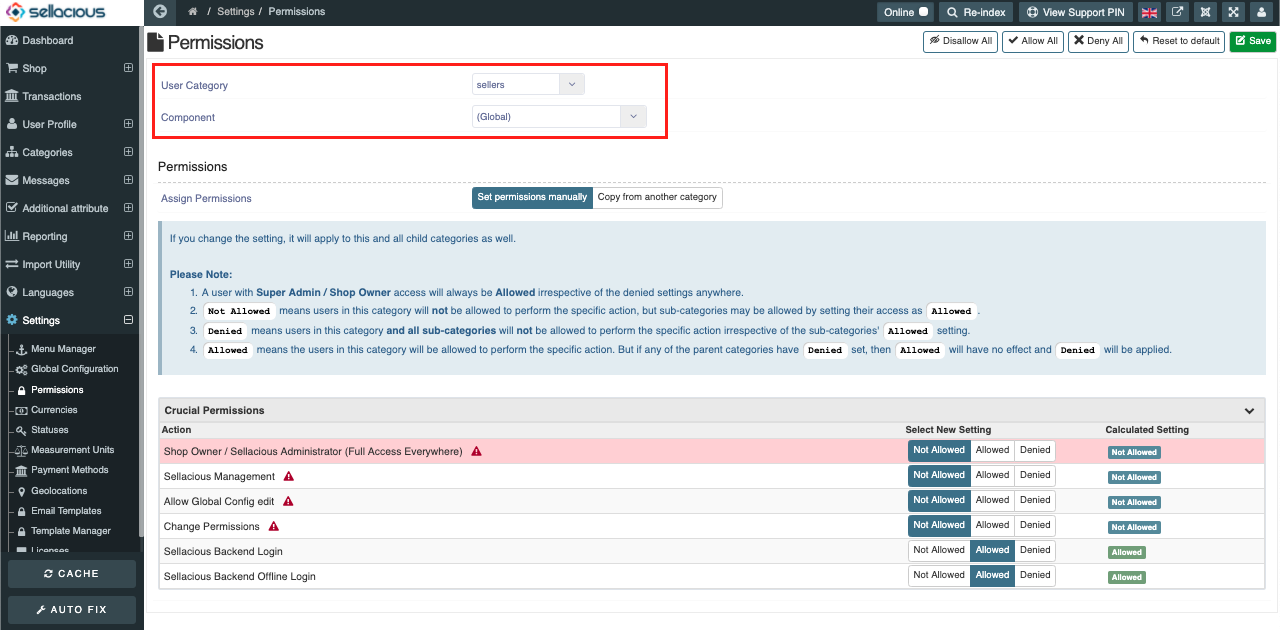Click warning icon beside Shop Owner action
Viewport: 1280px width, 630px height.
(x=477, y=451)
